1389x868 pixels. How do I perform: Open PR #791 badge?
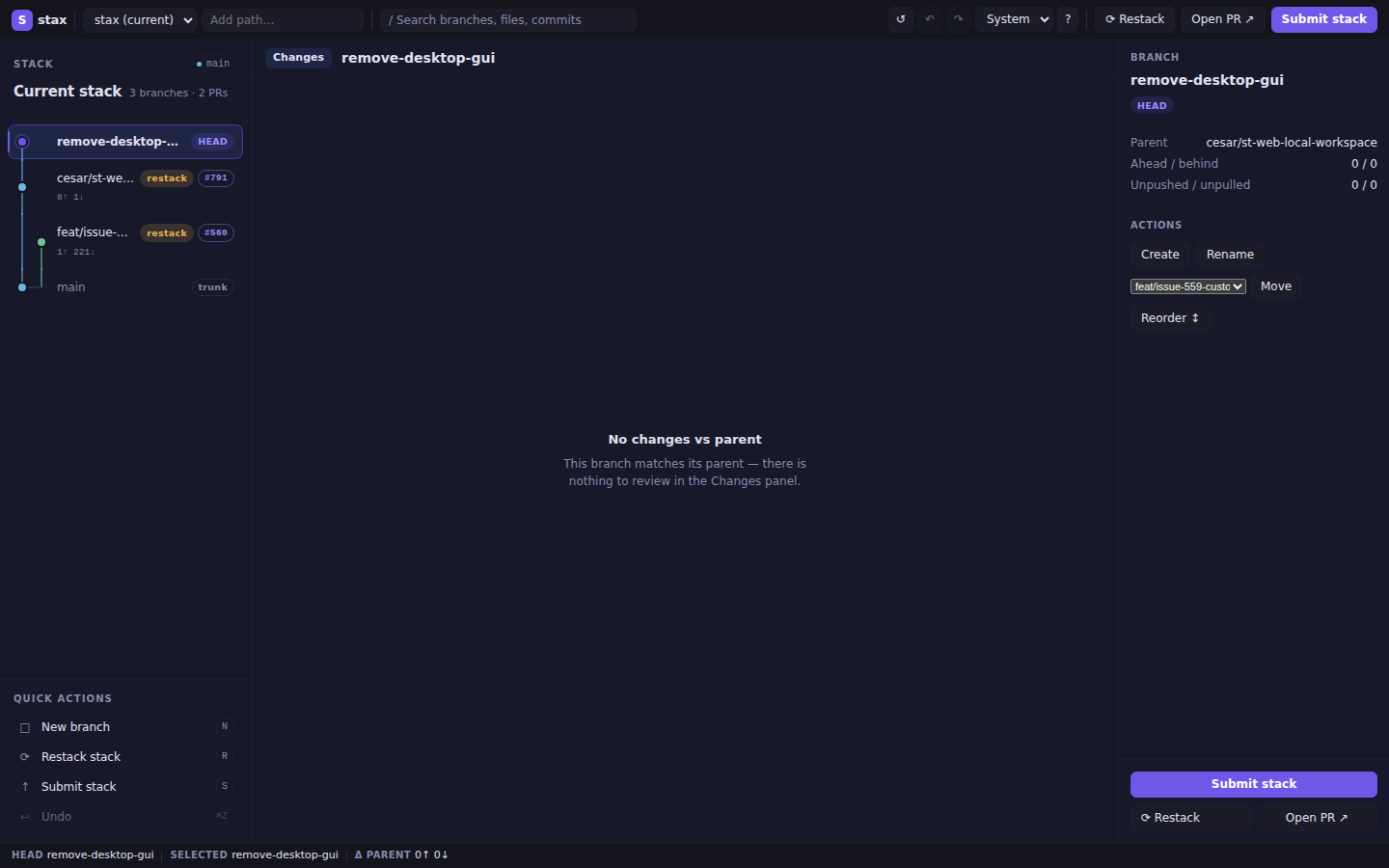tap(216, 178)
